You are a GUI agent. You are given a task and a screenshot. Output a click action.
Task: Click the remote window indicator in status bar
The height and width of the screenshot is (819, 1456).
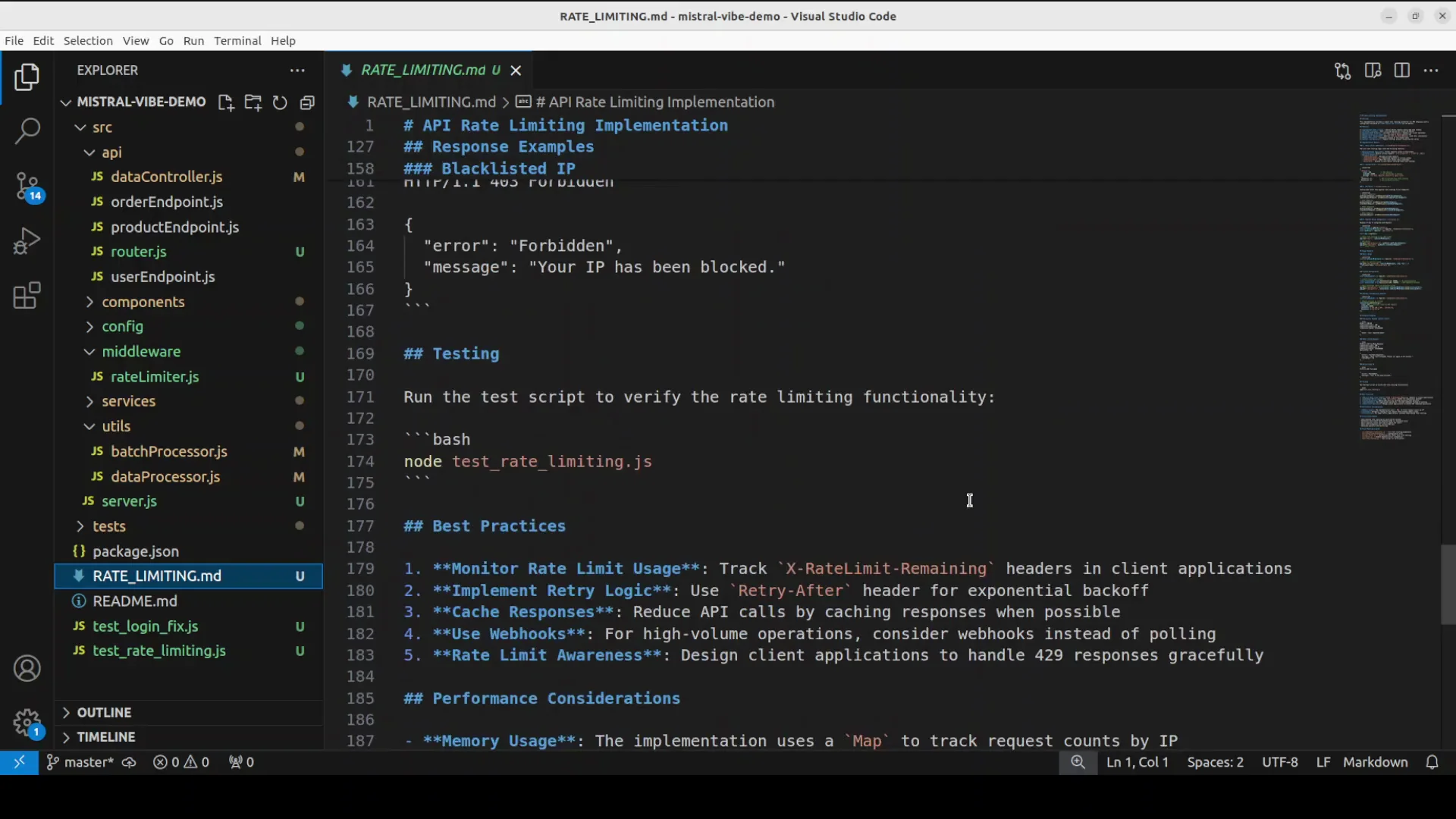coord(20,762)
